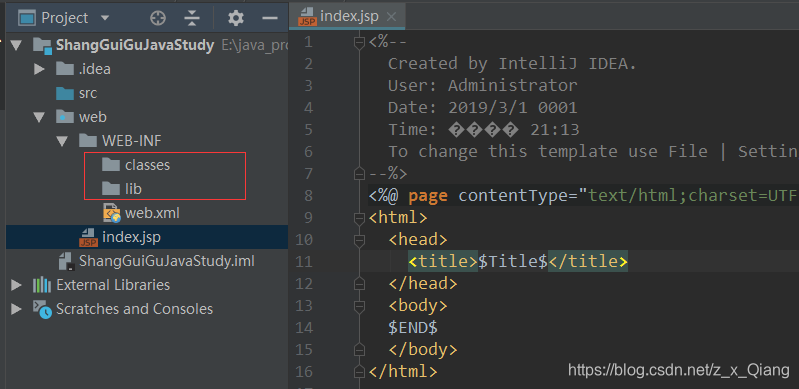Collapse the web folder
This screenshot has height=389, width=799.
pyautogui.click(x=39, y=117)
